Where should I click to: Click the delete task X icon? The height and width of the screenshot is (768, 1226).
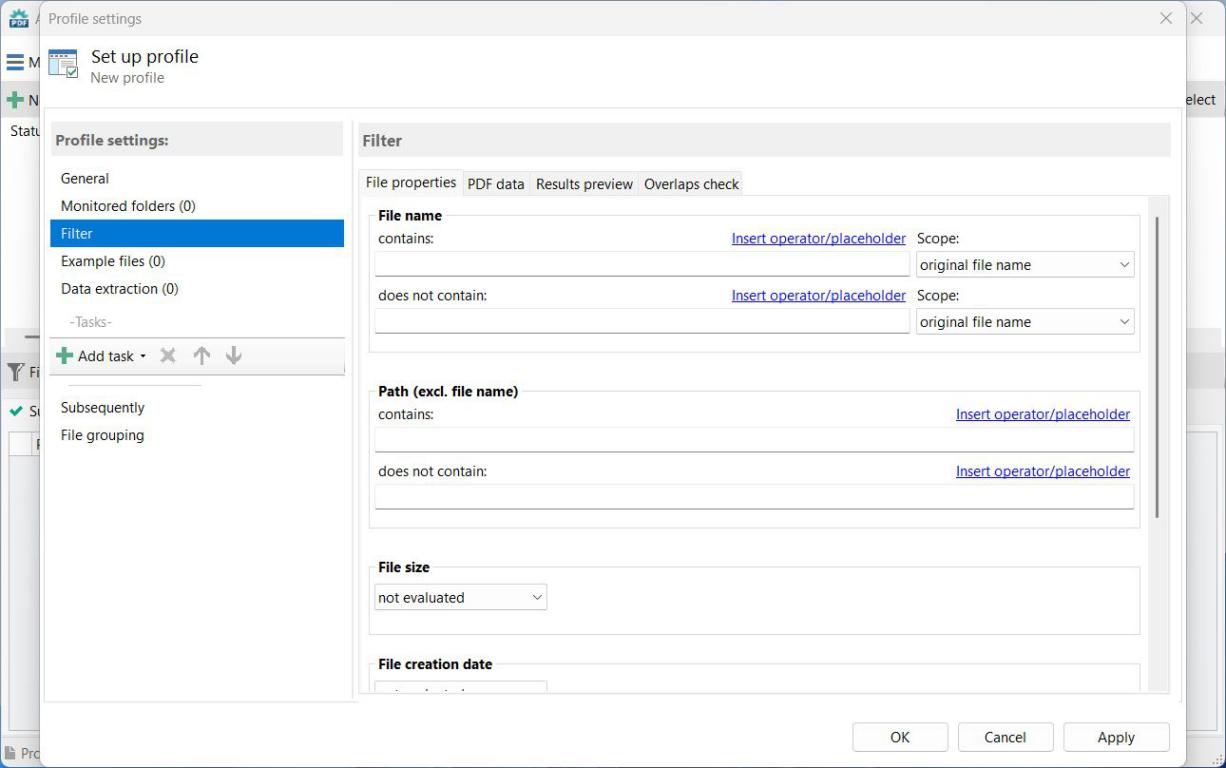click(x=168, y=356)
